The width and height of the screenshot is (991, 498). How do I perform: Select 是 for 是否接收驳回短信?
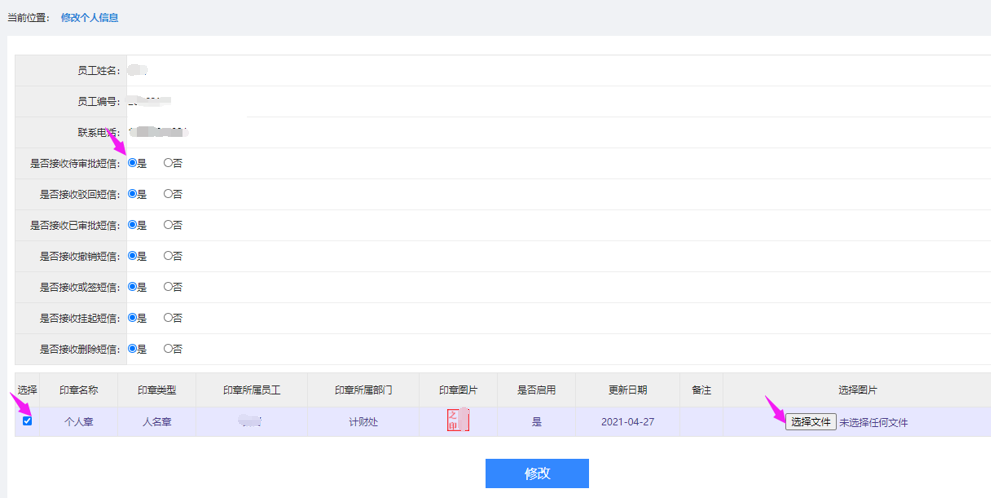point(132,194)
